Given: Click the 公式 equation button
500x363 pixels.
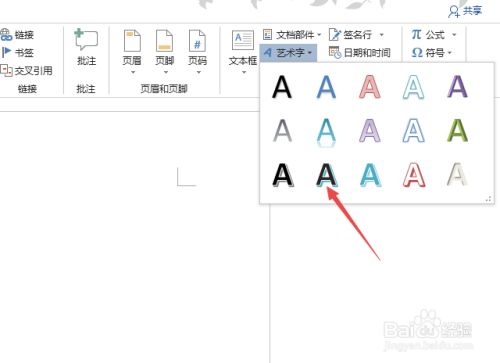Looking at the screenshot, I should tap(433, 34).
